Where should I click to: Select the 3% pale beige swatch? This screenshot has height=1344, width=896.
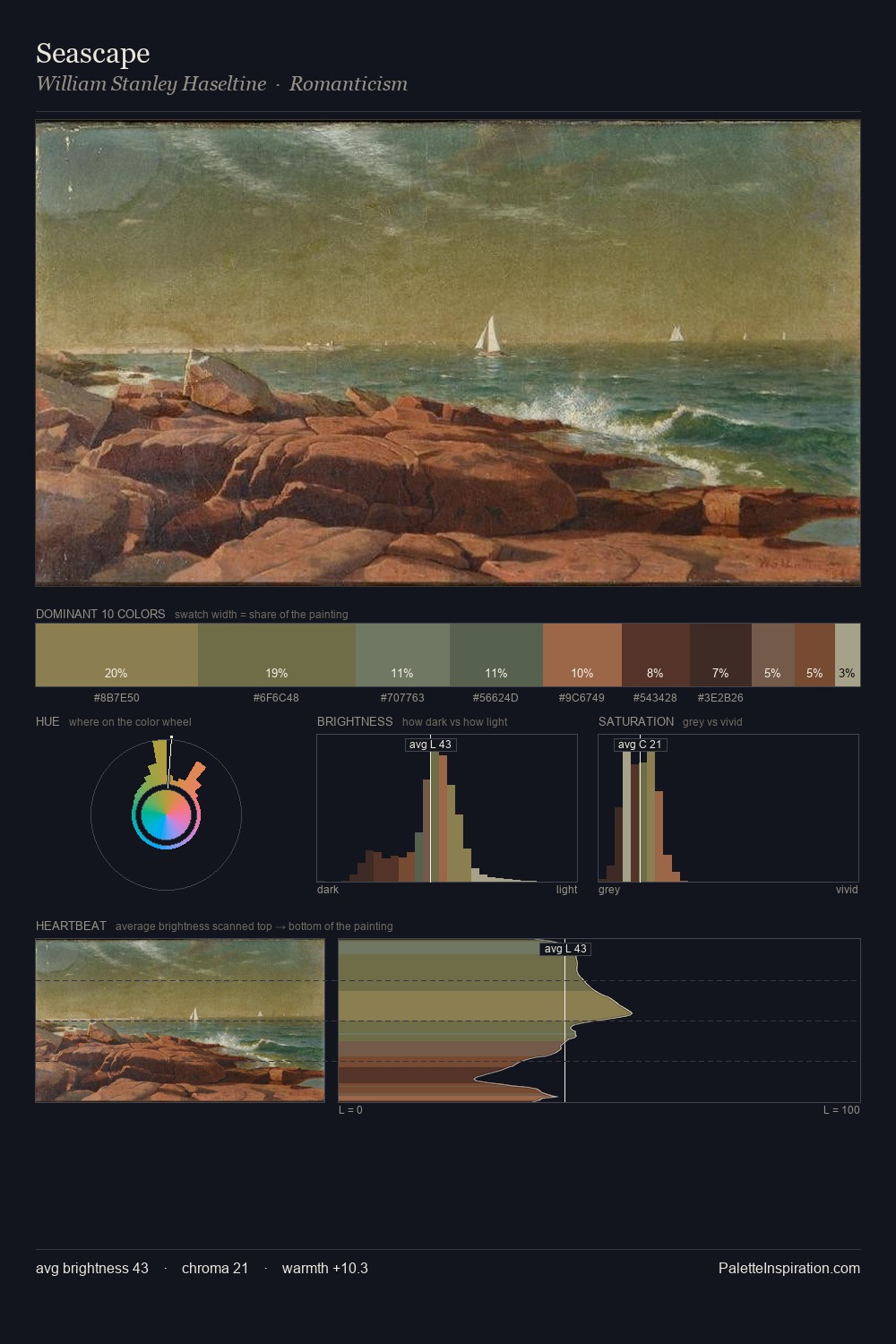pos(848,655)
